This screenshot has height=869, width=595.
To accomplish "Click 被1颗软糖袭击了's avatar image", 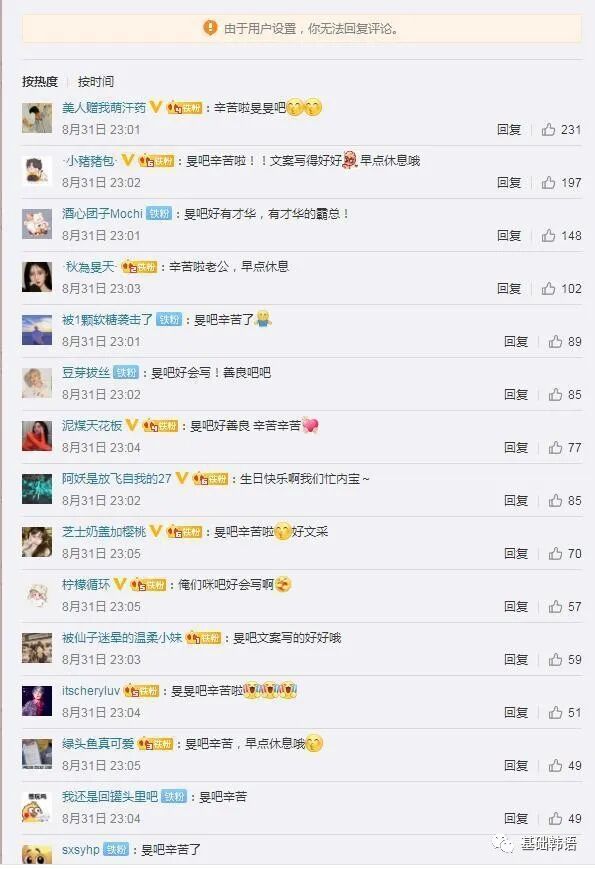I will tap(37, 330).
